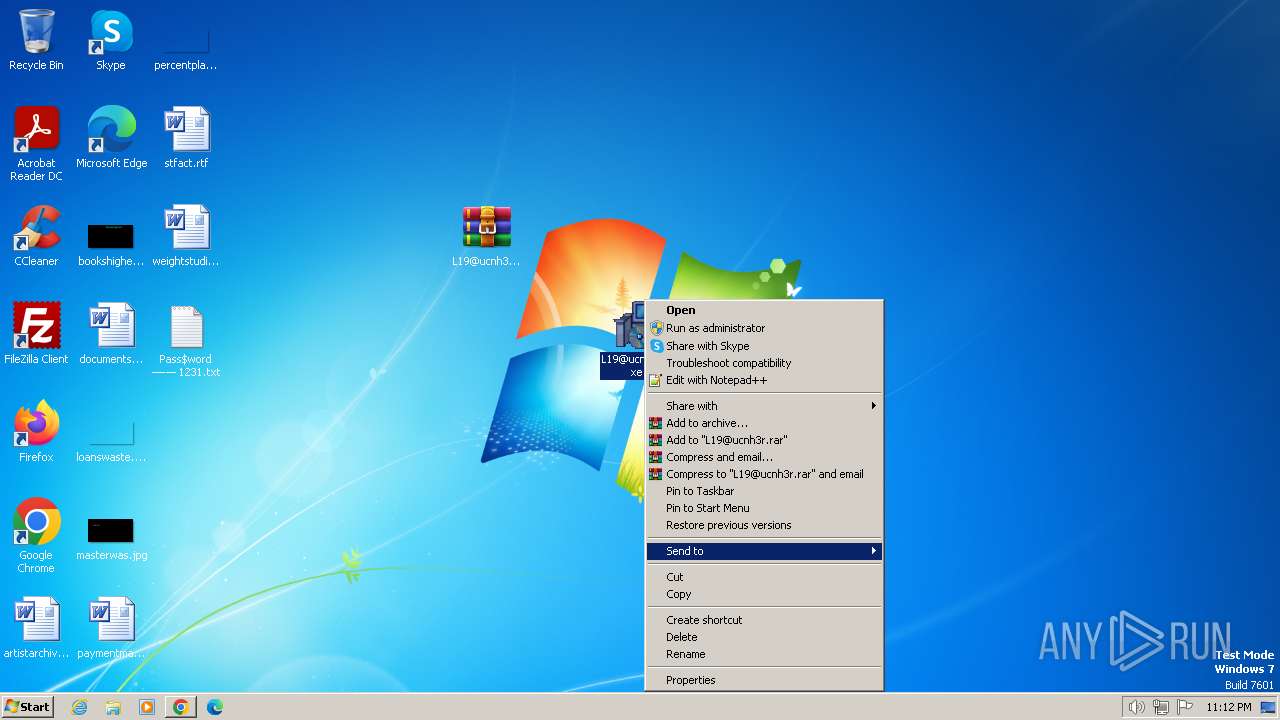Image resolution: width=1280 pixels, height=720 pixels.
Task: Choose Pin to Start Menu
Action: [764, 508]
